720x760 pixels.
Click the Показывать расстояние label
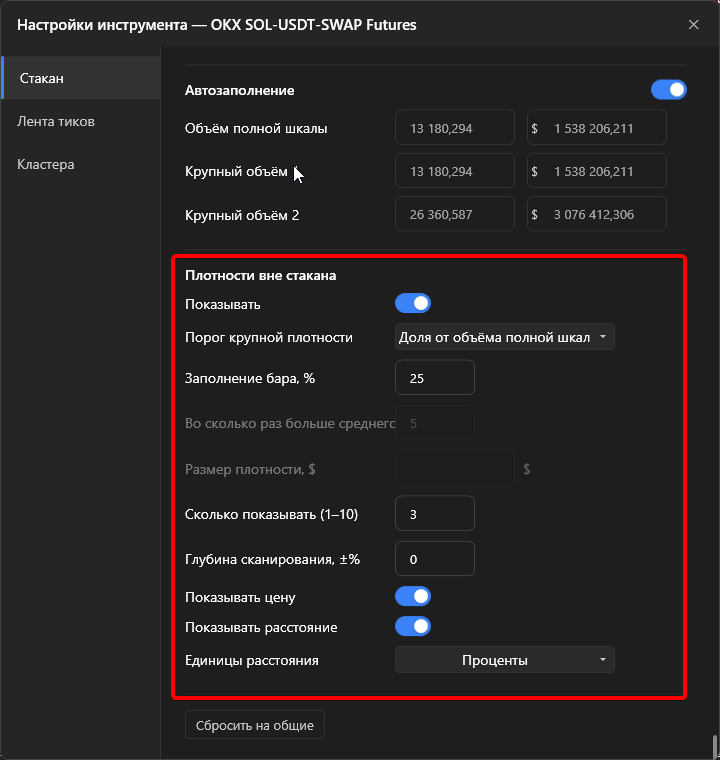click(x=261, y=627)
